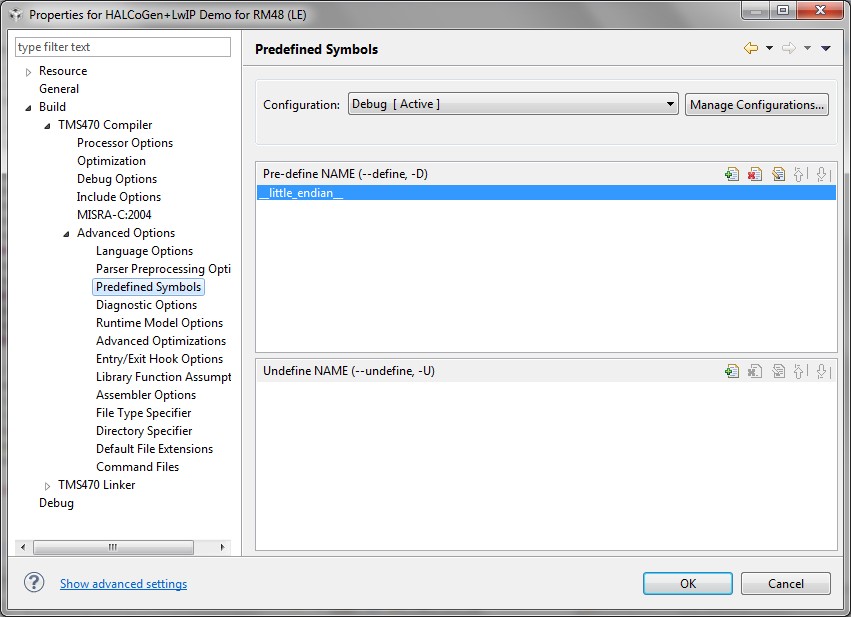Select Include Options
851x617 pixels.
118,196
